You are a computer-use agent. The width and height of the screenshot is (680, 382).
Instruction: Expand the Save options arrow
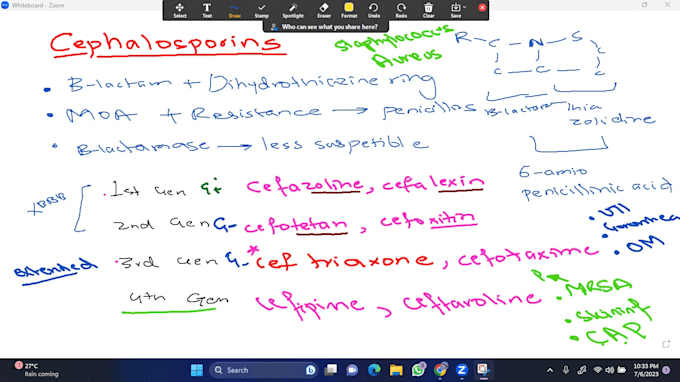click(464, 7)
